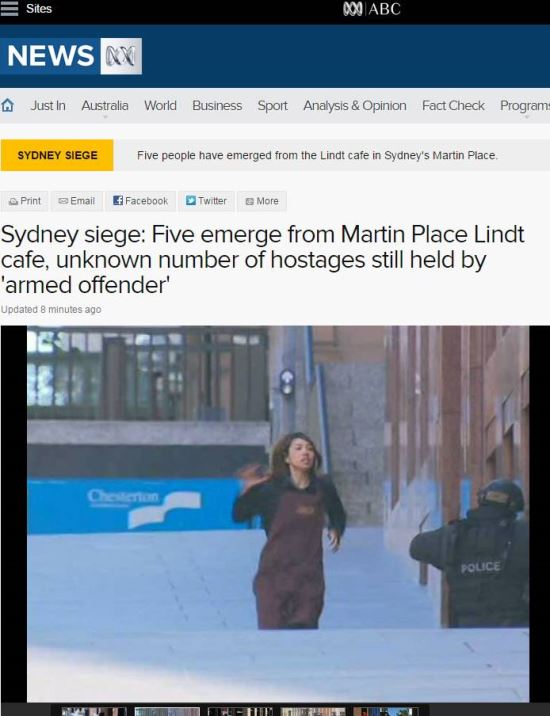Select first thumbnail below main photo

(94, 711)
